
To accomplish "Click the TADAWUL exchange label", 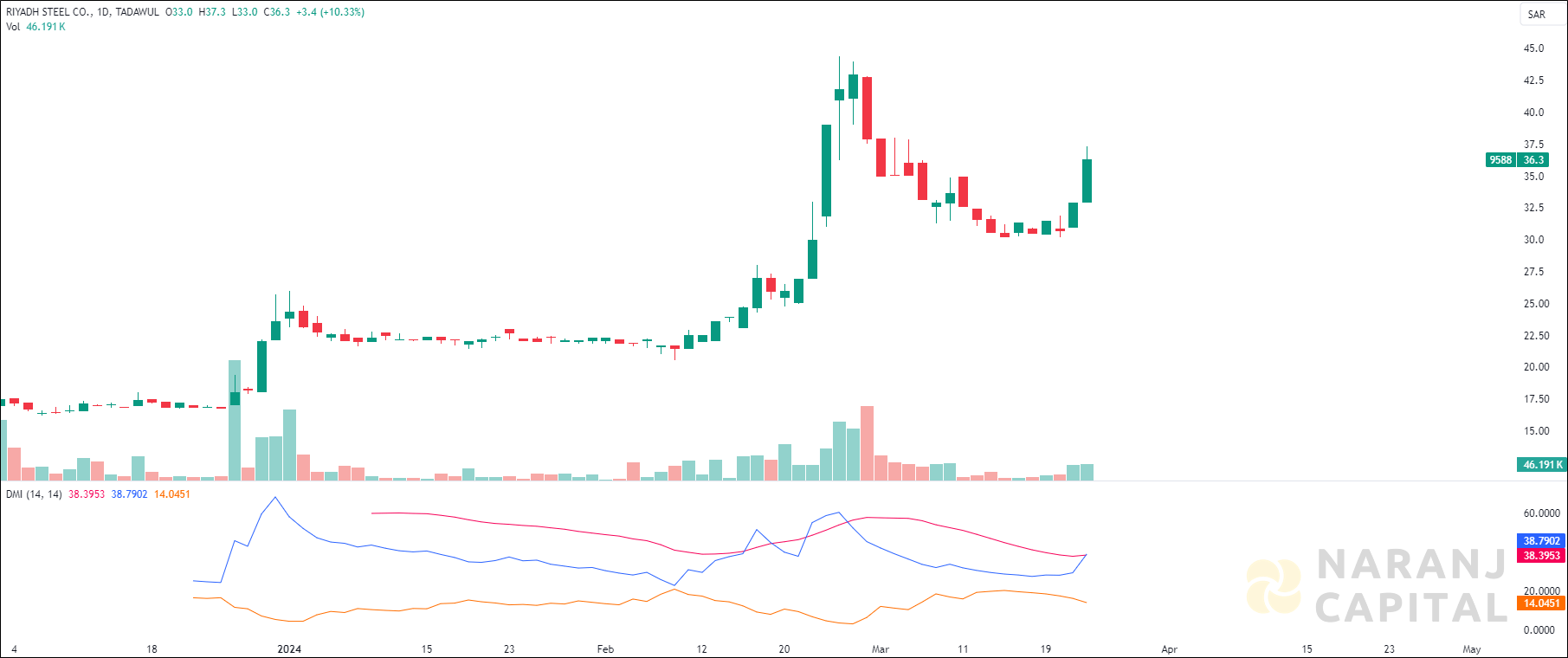I will click(138, 12).
